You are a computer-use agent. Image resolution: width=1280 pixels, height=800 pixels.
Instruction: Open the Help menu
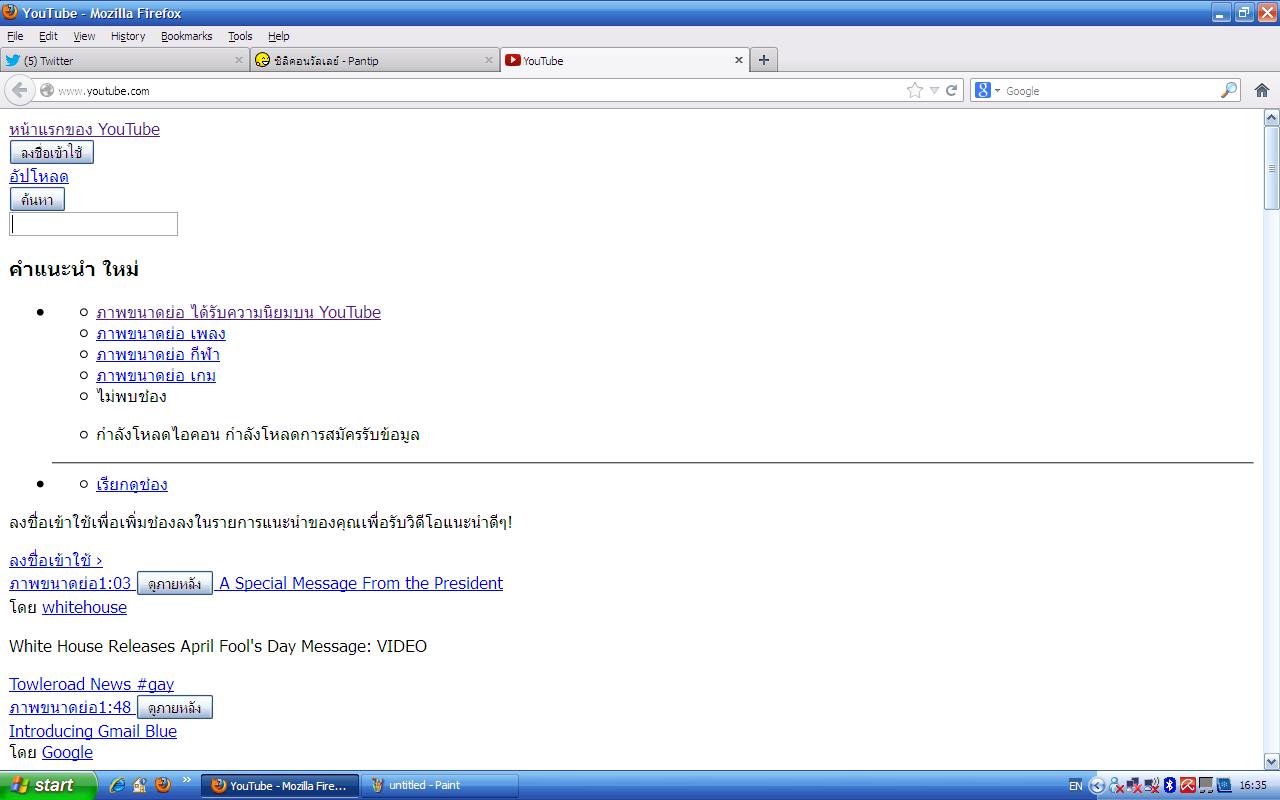279,36
